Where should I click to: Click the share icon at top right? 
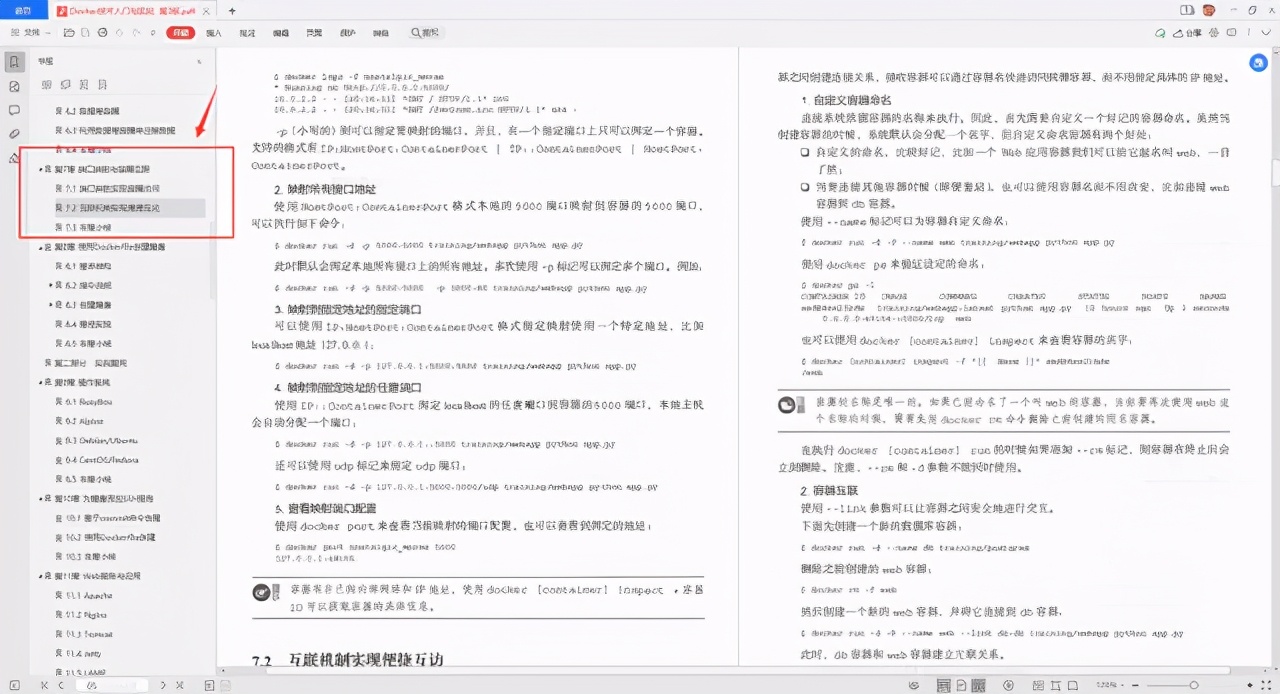[1187, 33]
